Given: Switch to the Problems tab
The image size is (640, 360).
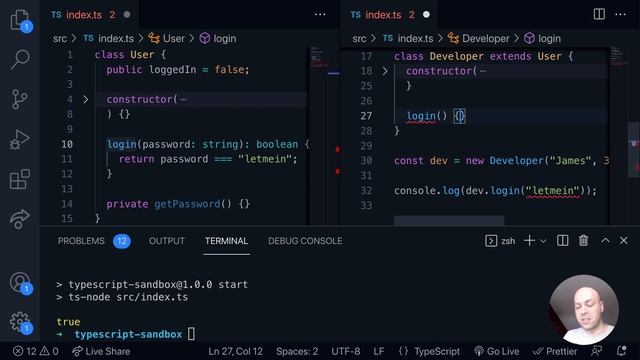Looking at the screenshot, I should [94, 241].
